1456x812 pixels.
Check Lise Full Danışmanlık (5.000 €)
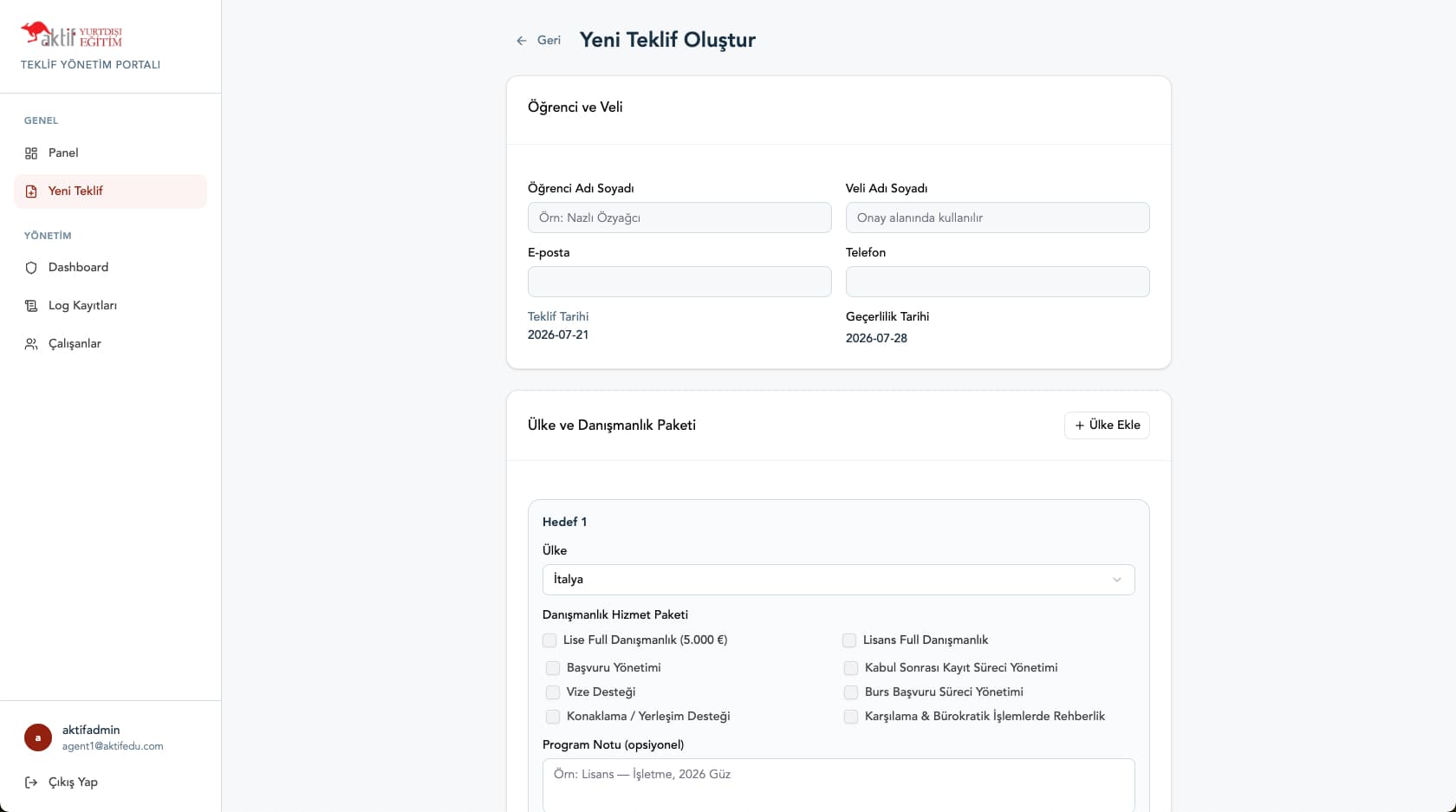(549, 640)
